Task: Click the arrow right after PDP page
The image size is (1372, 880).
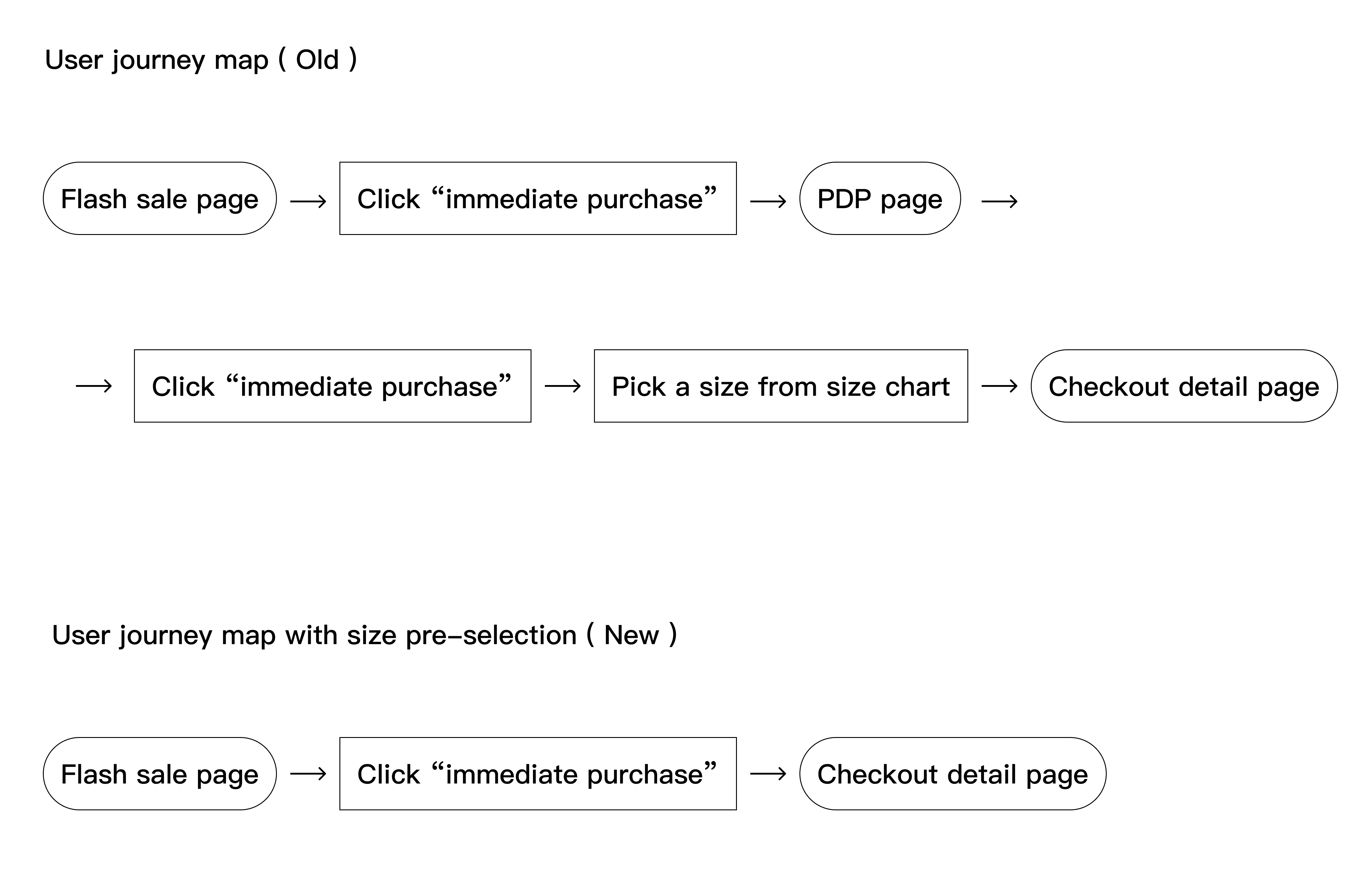Action: point(999,201)
